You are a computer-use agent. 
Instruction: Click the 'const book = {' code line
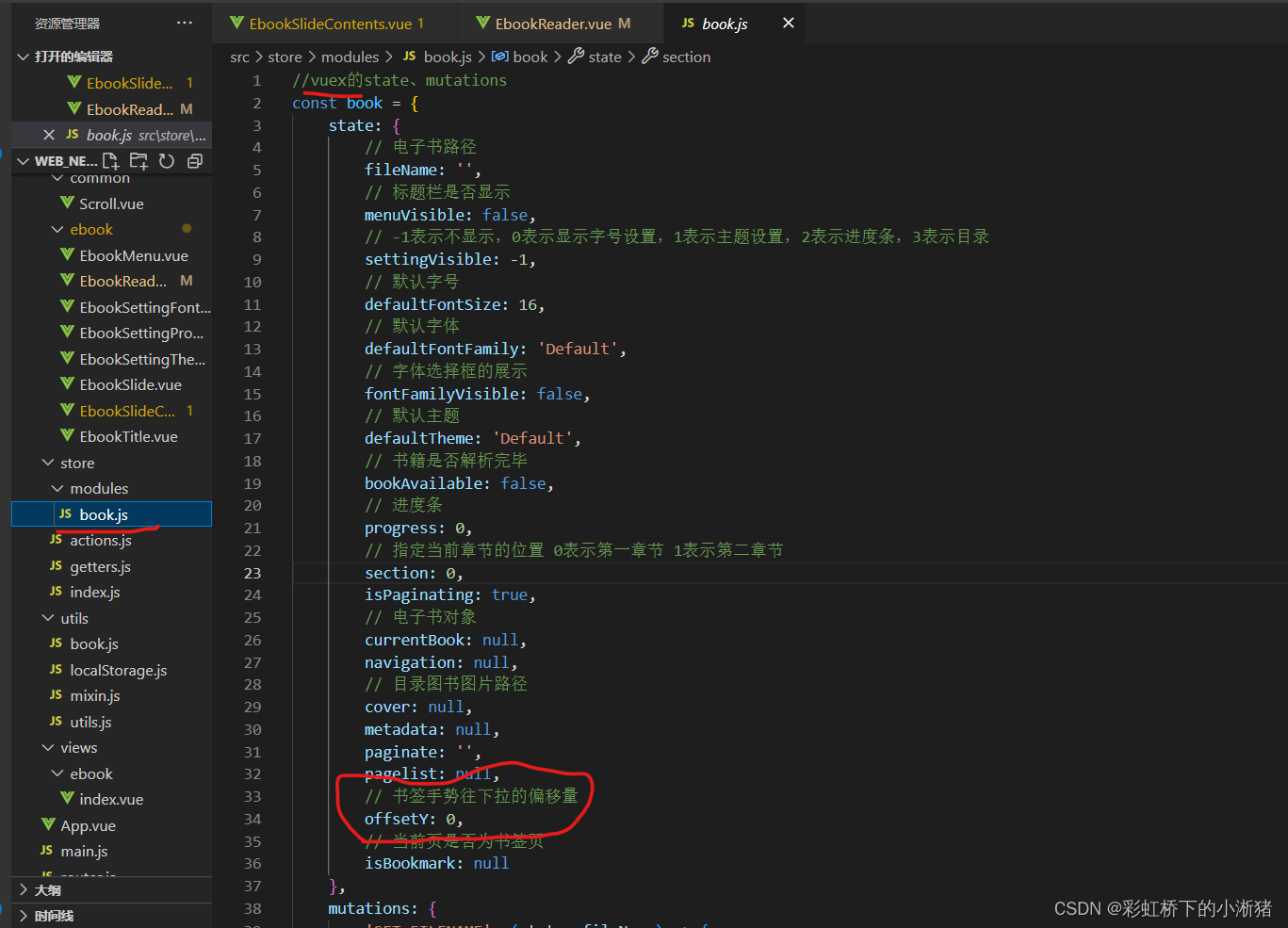[x=355, y=103]
